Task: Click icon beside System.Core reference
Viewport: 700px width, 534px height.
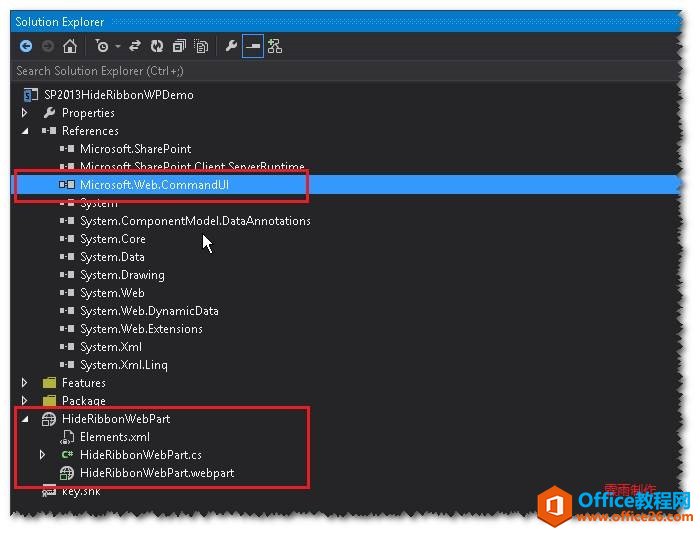Action: pyautogui.click(x=67, y=239)
